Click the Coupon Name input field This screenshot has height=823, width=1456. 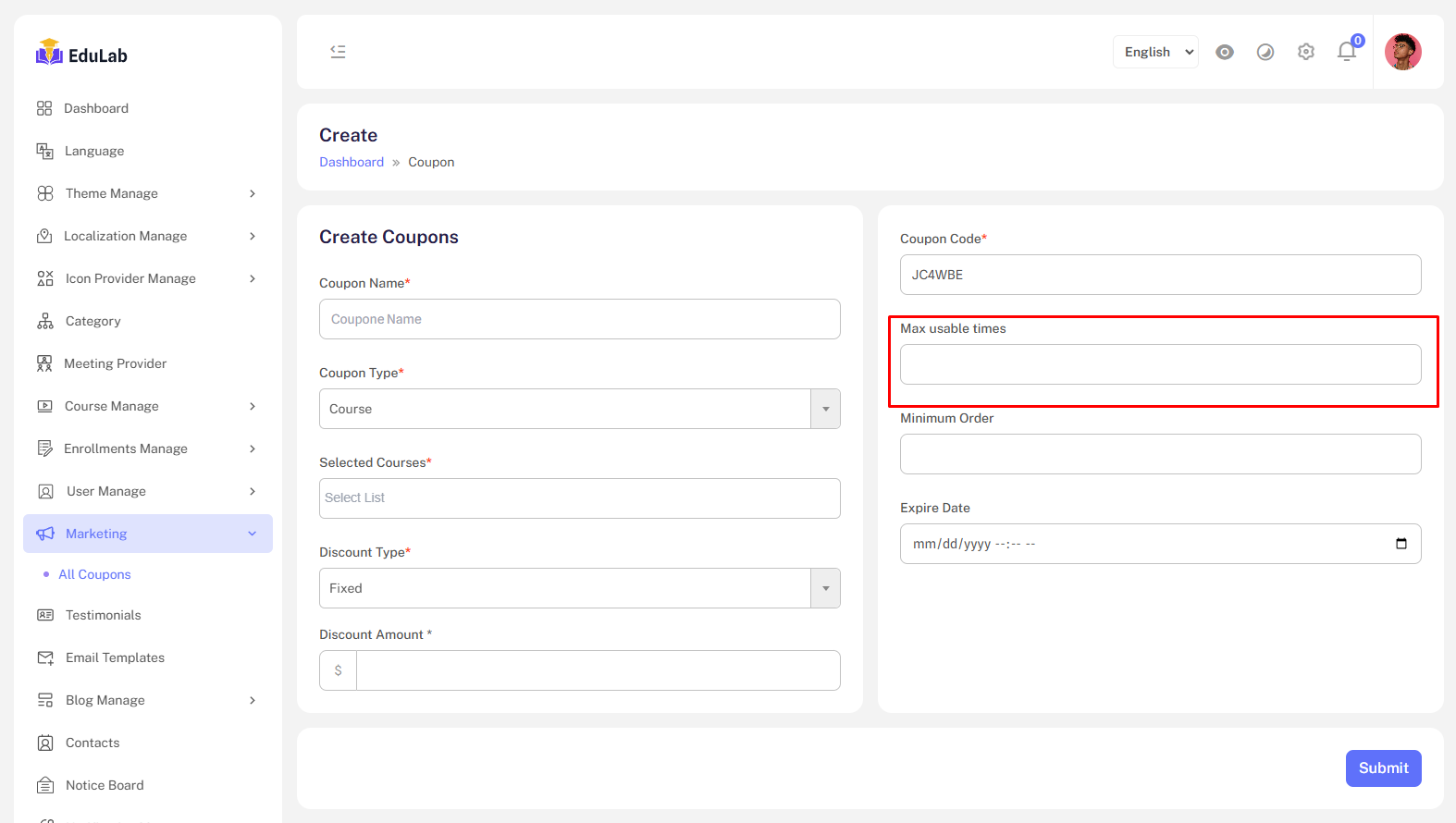(x=579, y=319)
